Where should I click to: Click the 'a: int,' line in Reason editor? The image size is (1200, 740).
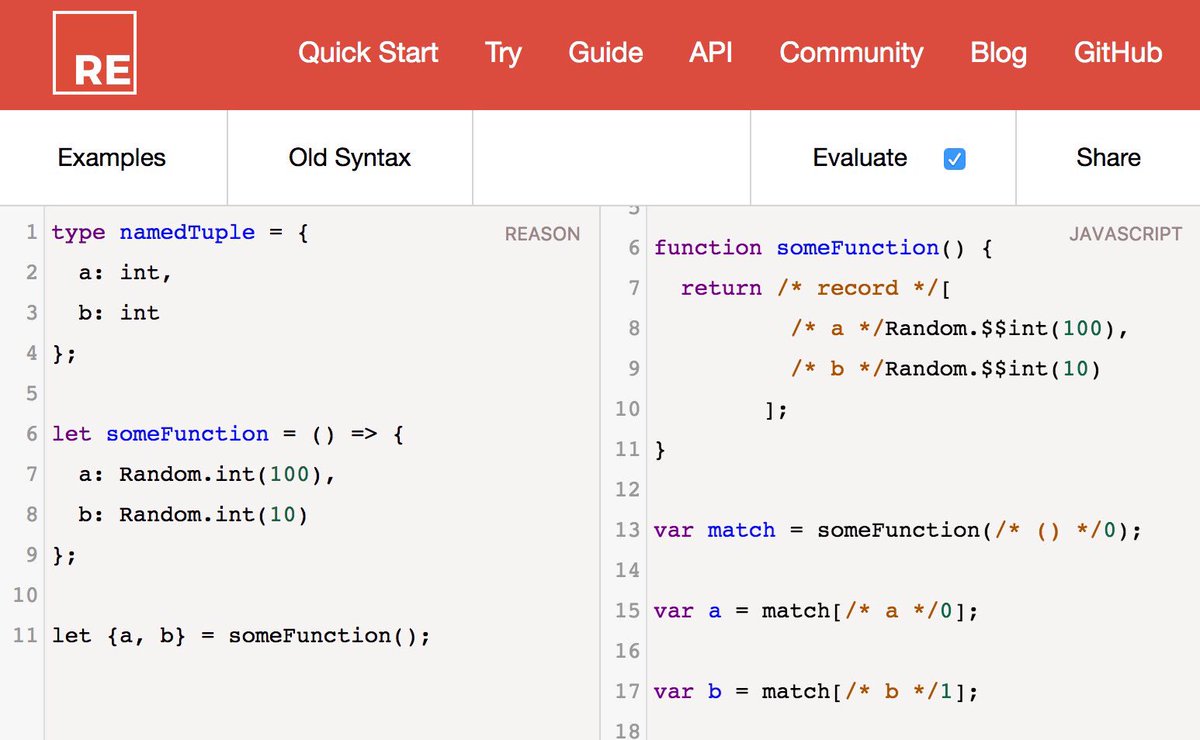click(126, 273)
